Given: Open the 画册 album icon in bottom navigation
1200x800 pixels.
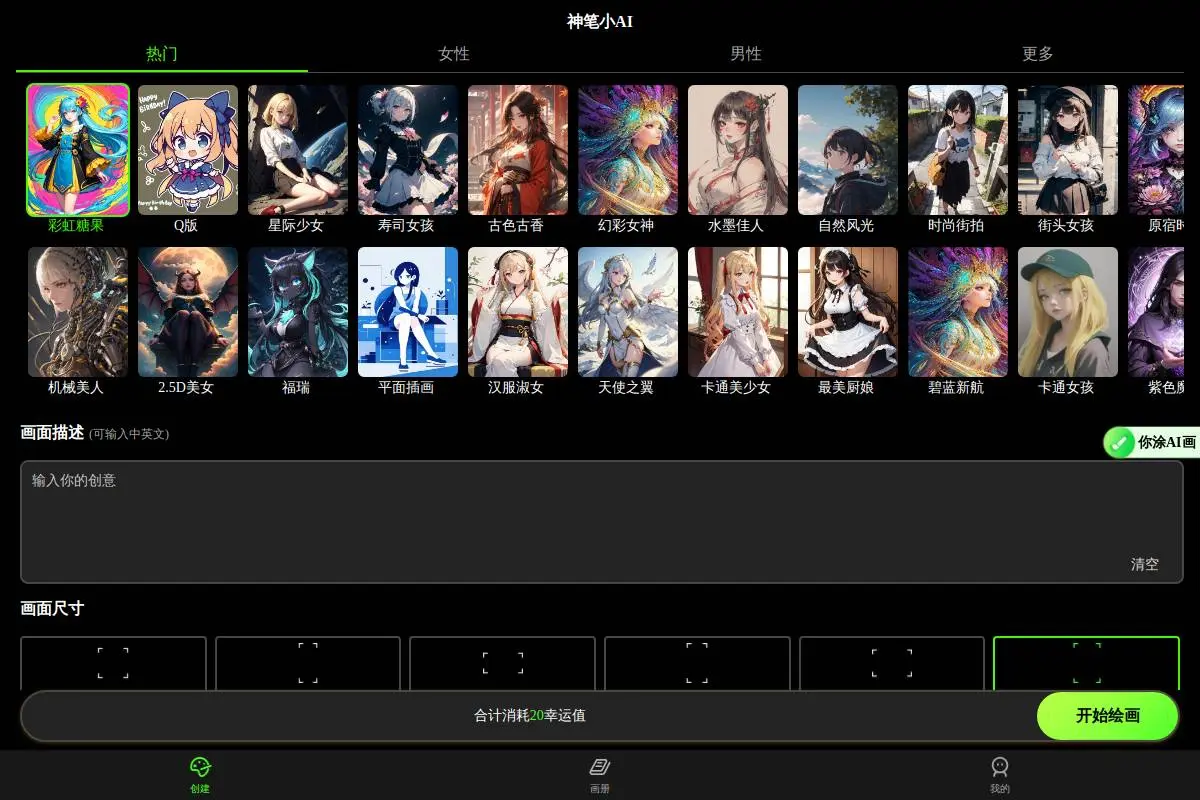Looking at the screenshot, I should coord(600,774).
